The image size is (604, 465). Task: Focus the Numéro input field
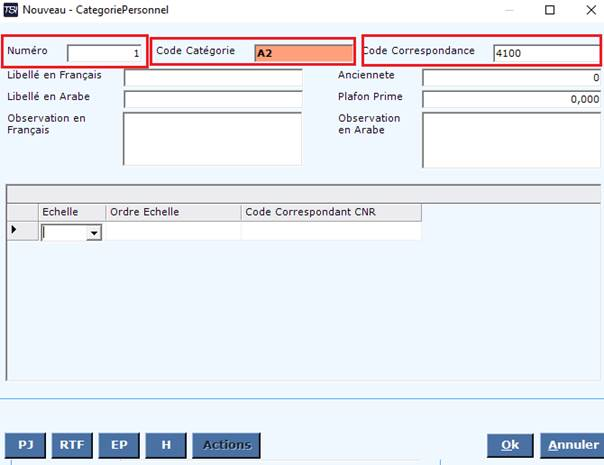pyautogui.click(x=104, y=52)
